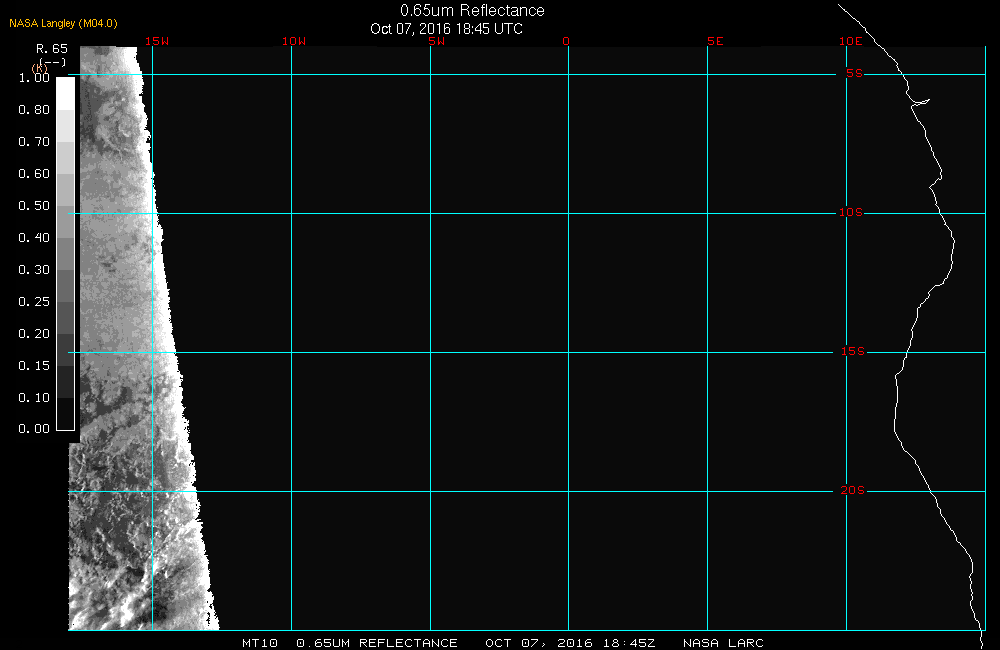Select the 10W longitude label
The height and width of the screenshot is (650, 1000).
[x=293, y=41]
